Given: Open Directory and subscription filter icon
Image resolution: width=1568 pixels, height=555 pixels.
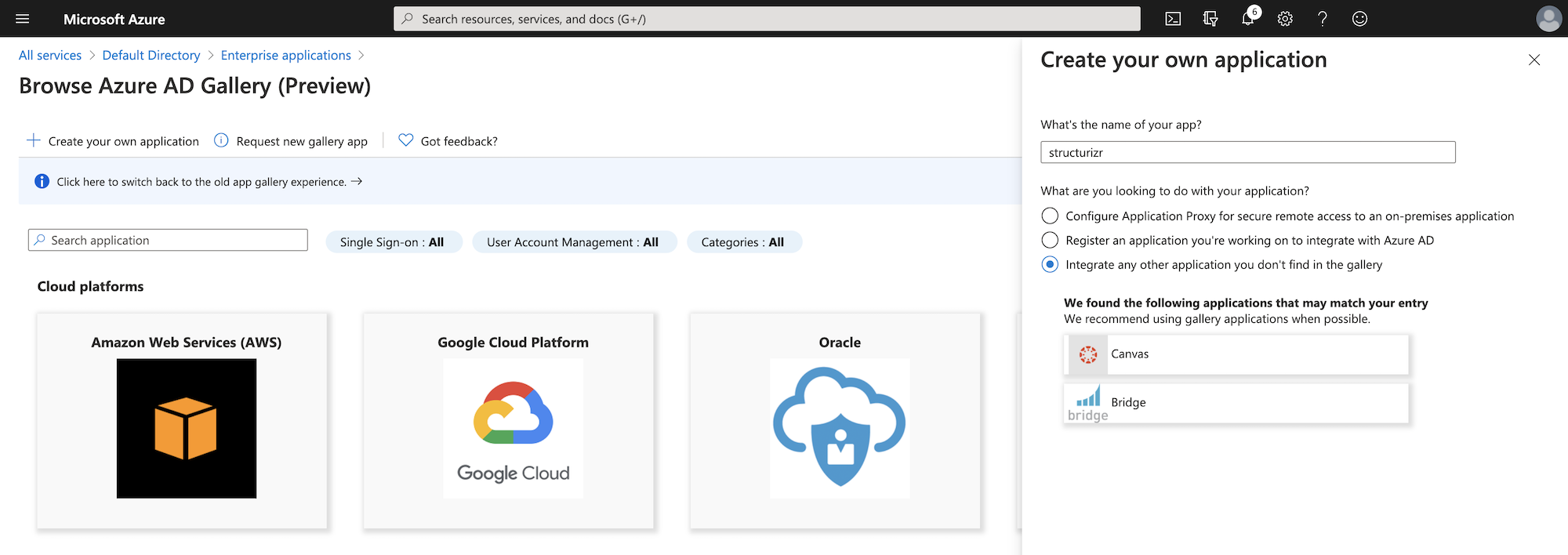Looking at the screenshot, I should click(1210, 19).
